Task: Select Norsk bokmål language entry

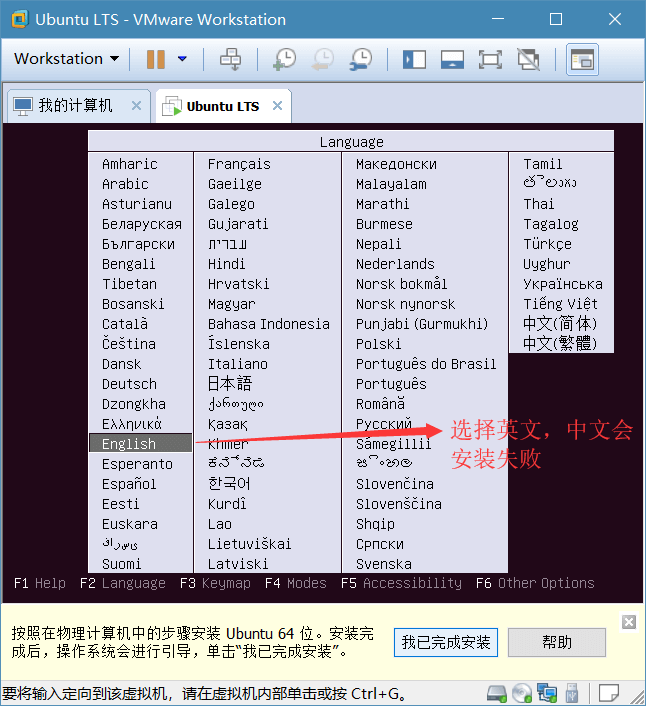Action: click(x=402, y=284)
